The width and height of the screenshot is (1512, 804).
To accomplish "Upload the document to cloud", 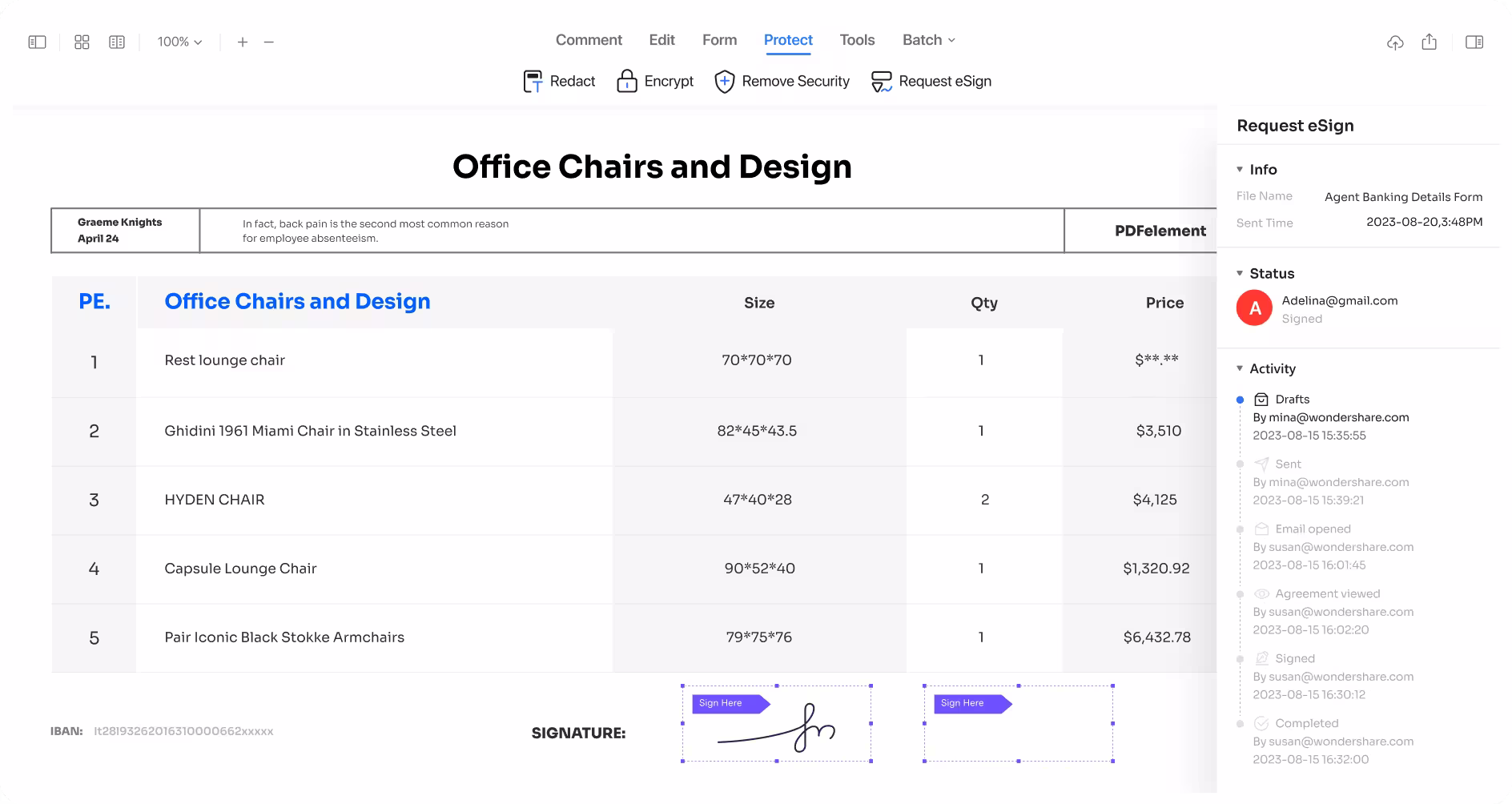I will [1395, 42].
